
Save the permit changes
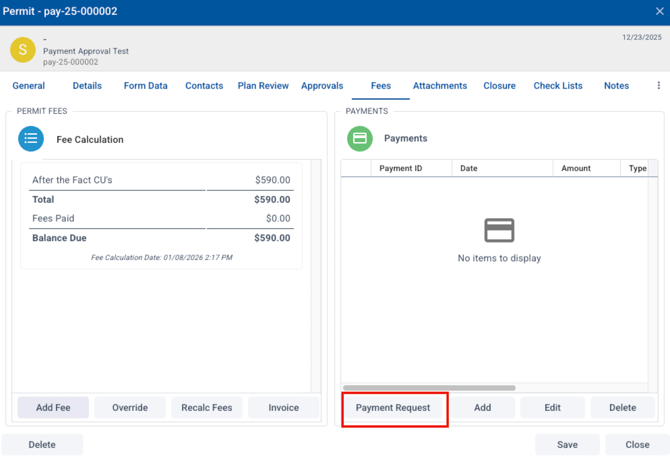coord(568,445)
